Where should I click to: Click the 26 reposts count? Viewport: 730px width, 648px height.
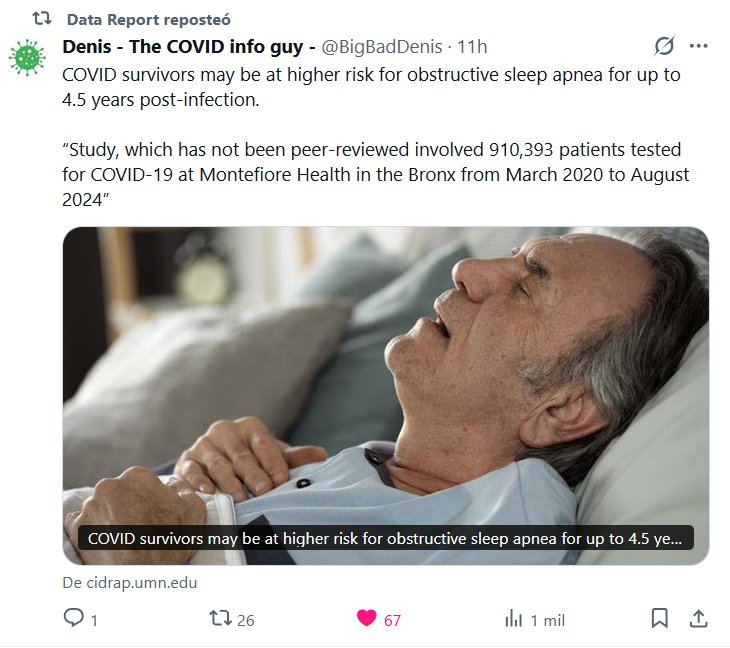click(245, 620)
